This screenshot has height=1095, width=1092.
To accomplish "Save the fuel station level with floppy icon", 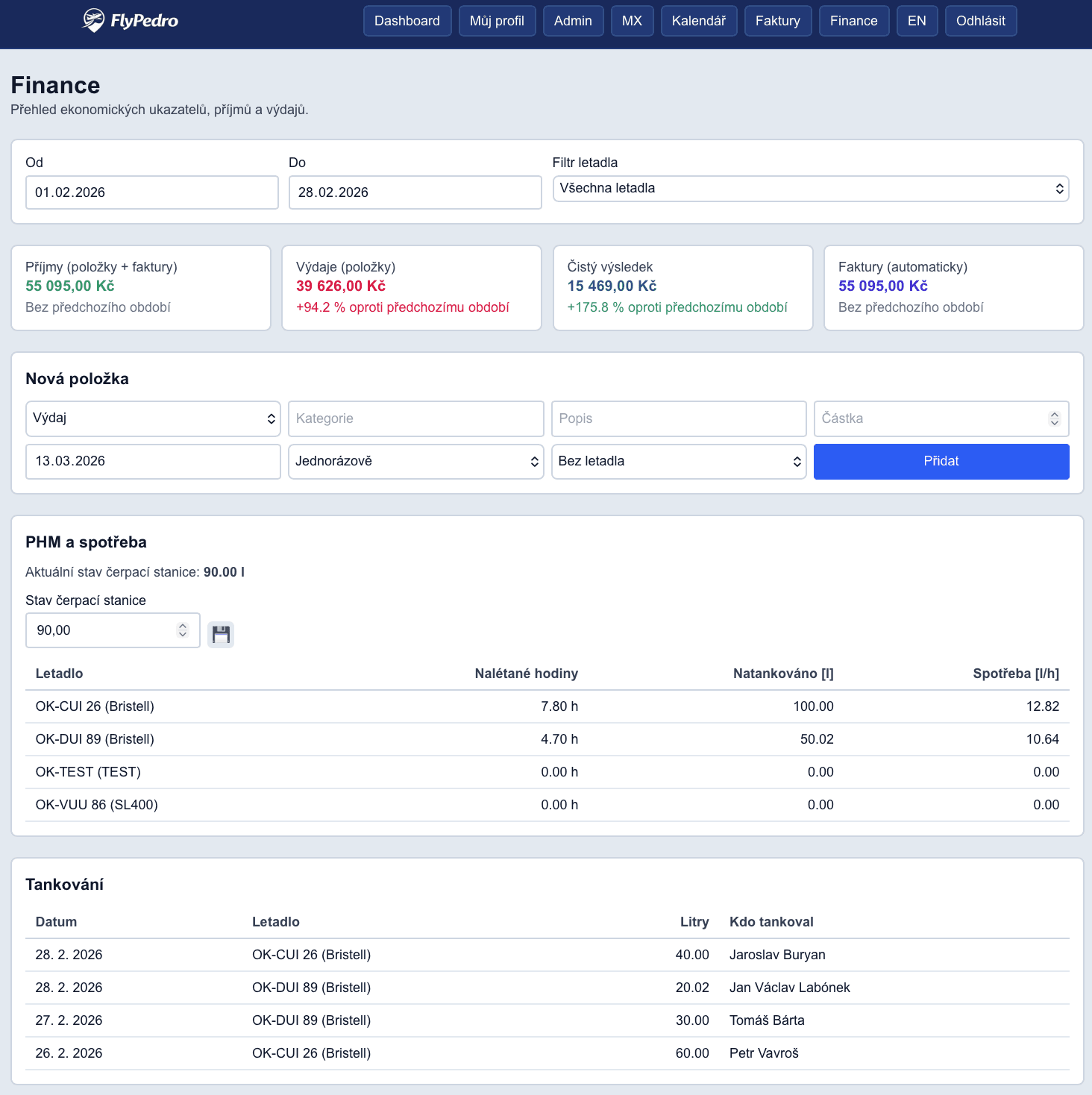I will [221, 635].
